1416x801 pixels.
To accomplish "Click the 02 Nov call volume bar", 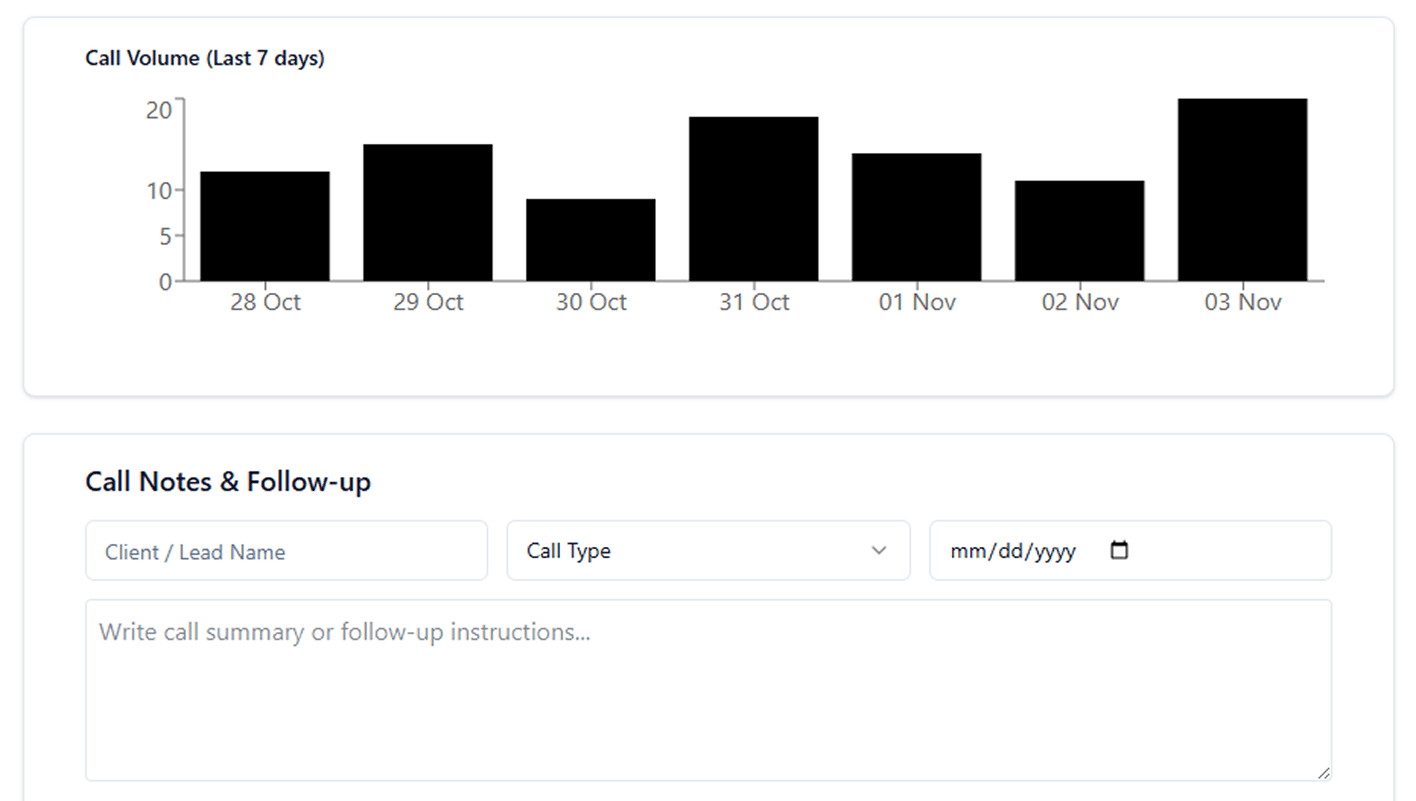I will pyautogui.click(x=1080, y=230).
